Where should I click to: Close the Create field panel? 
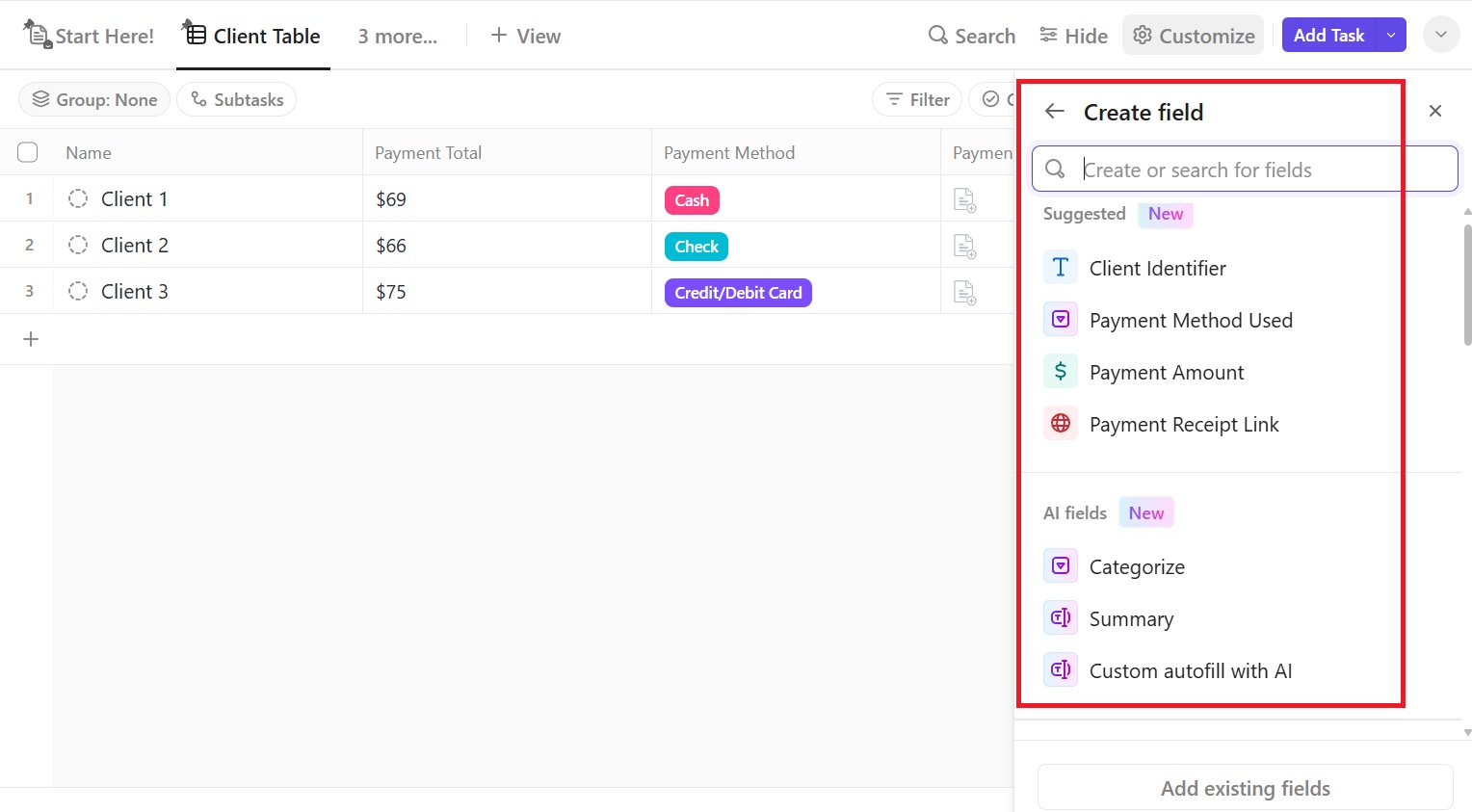click(1435, 112)
